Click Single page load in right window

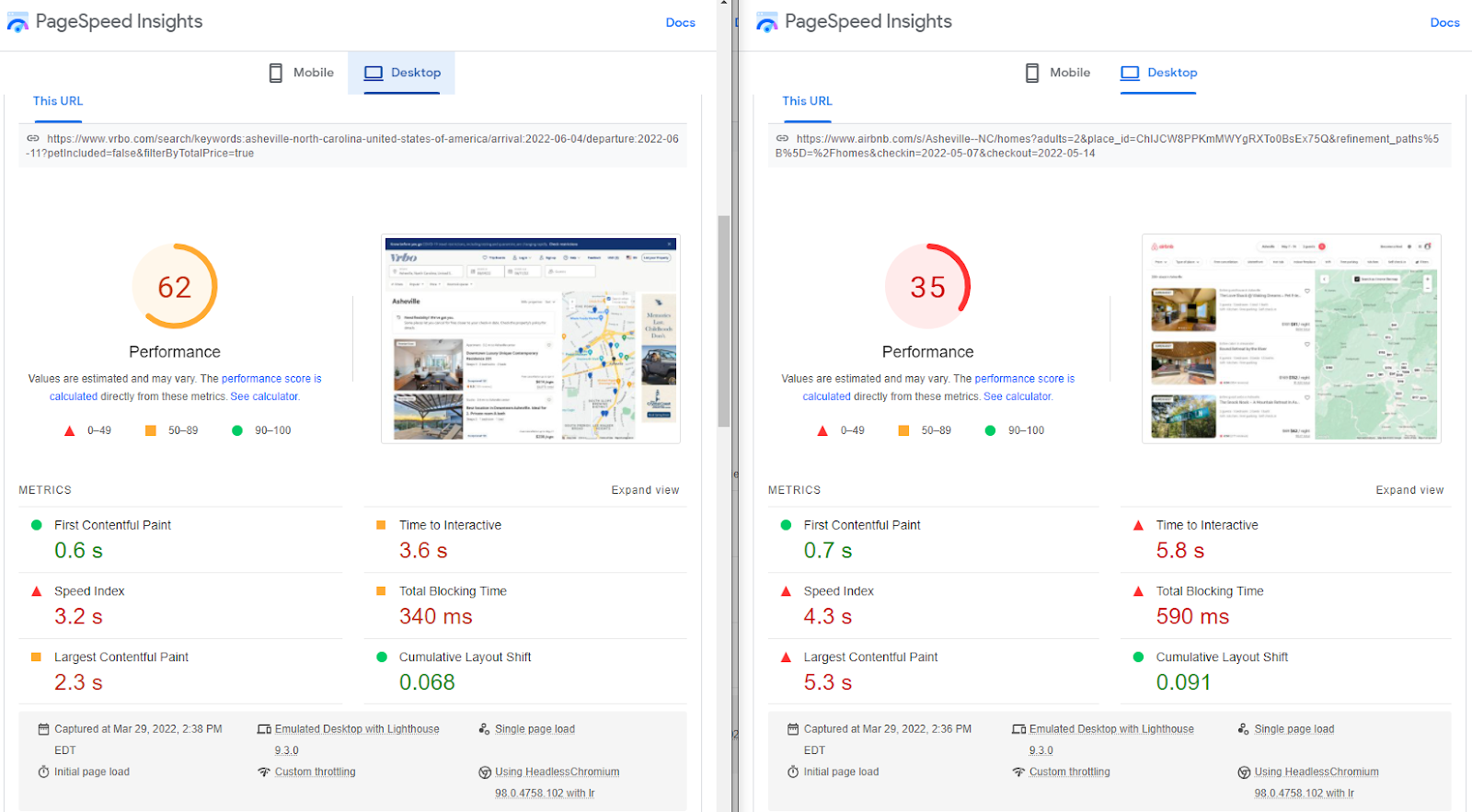click(1294, 729)
